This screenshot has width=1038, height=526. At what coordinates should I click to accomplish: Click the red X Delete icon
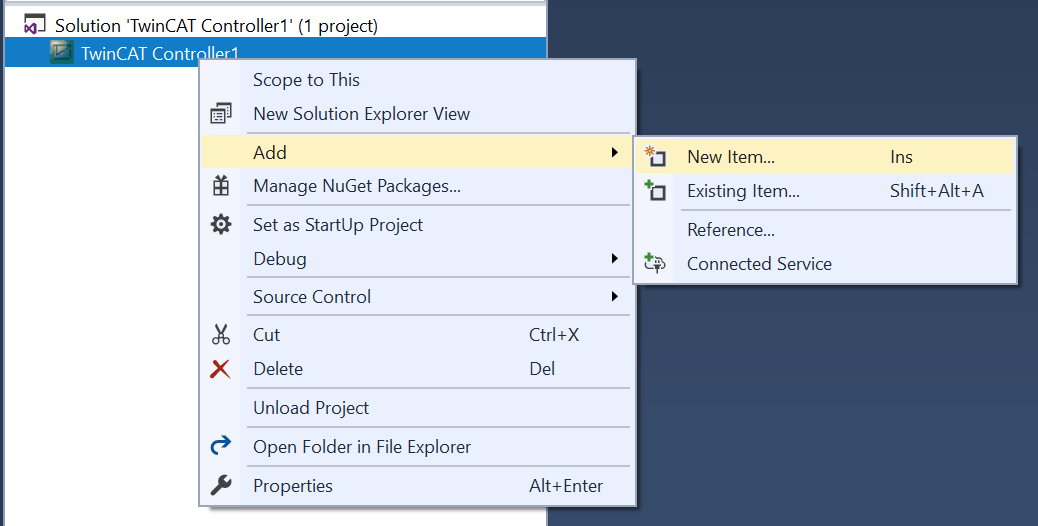pyautogui.click(x=221, y=369)
